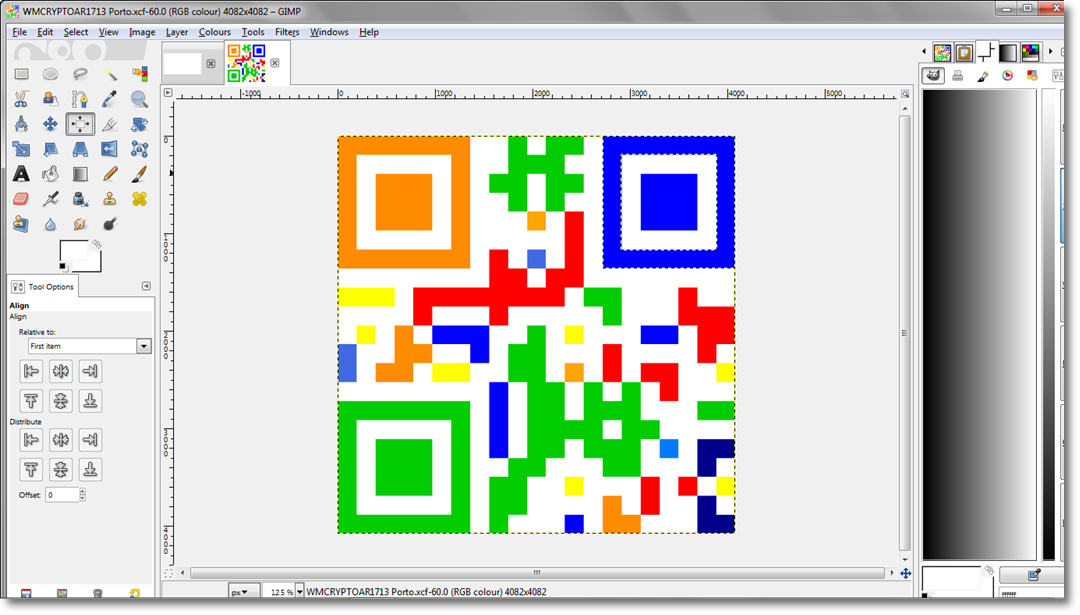The image size is (1080, 615).
Task: Select the Clone stamp tool
Action: [110, 199]
